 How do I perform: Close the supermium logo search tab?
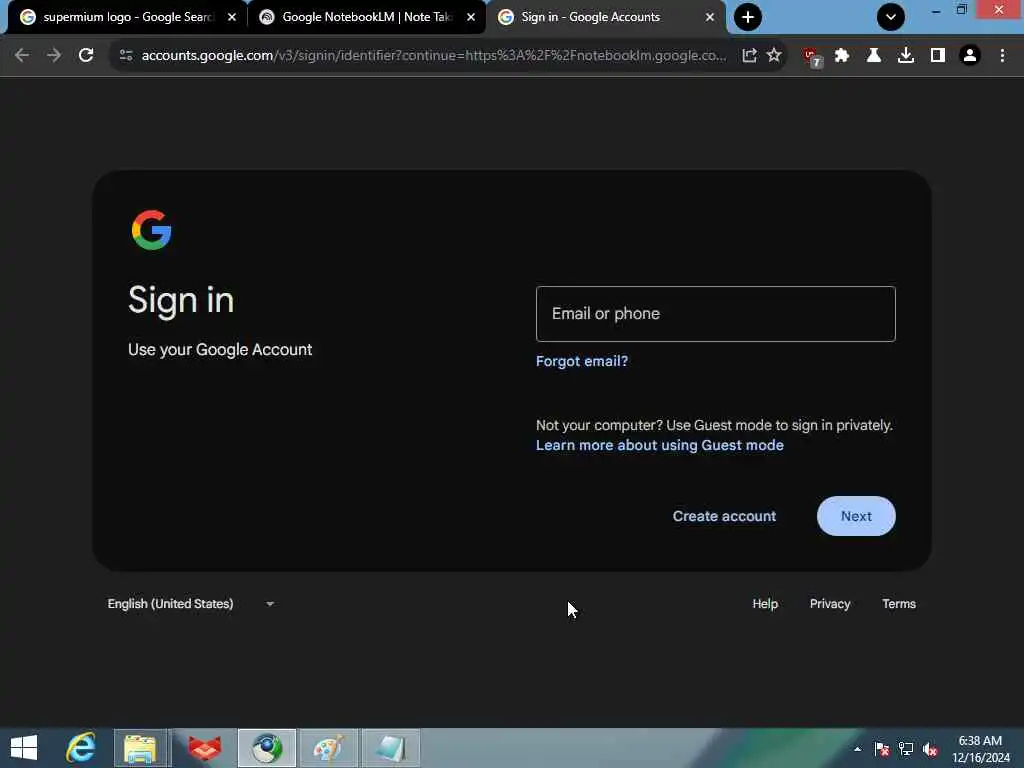click(232, 17)
